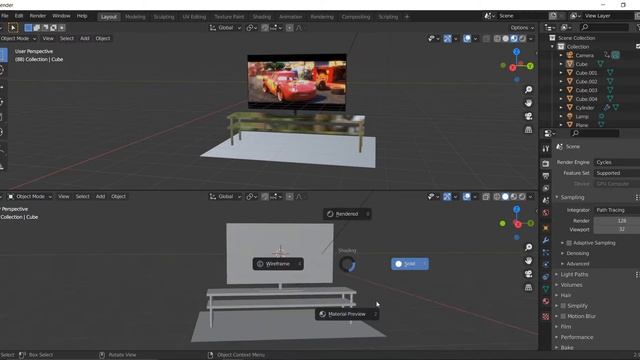The width and height of the screenshot is (640, 360).
Task: Select Solid in shading pie menu
Action: [410, 264]
